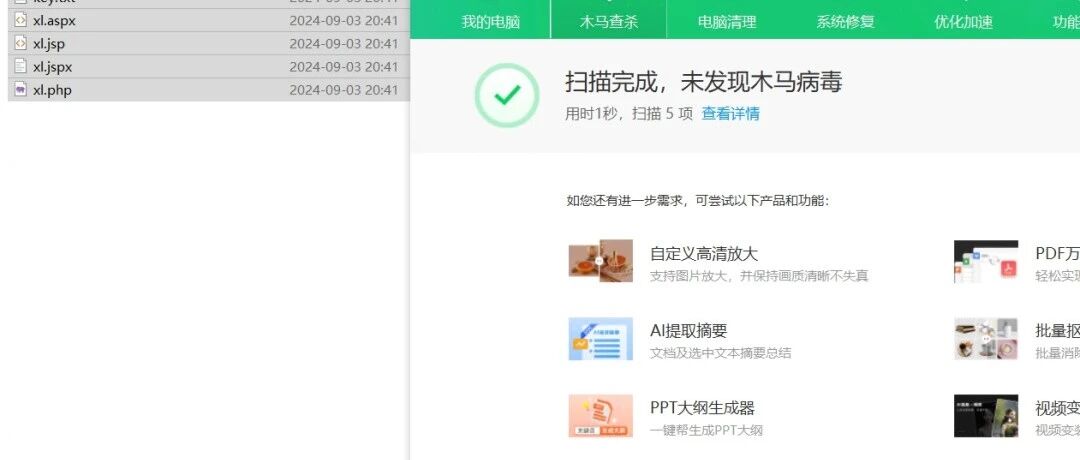Open the PDF tool thumbnail icon
Screen dimensions: 1080x460
pos(986,261)
